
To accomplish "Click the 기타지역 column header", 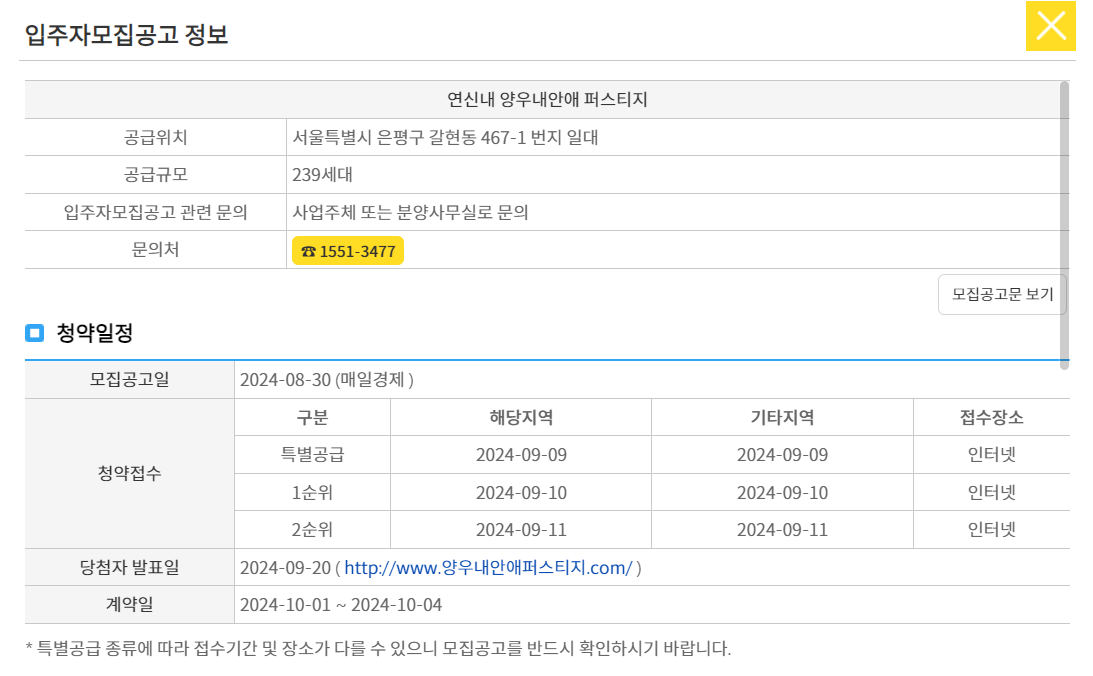I will tap(781, 417).
